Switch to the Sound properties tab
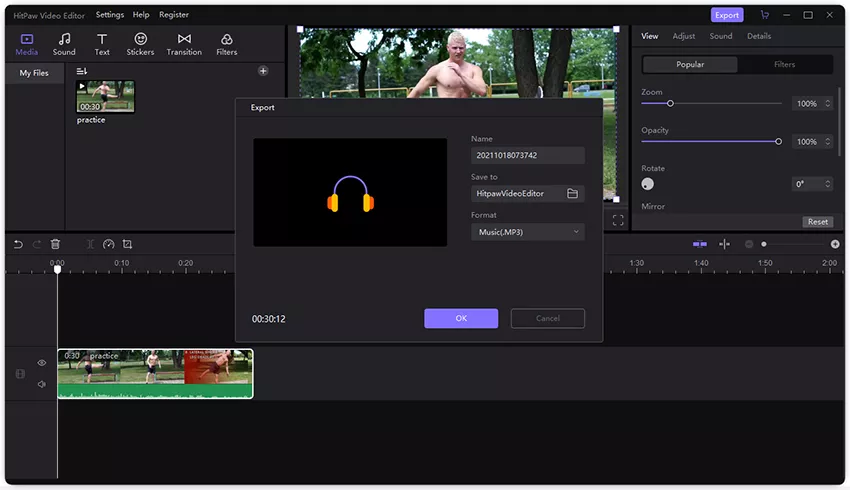850x490 pixels. click(721, 36)
